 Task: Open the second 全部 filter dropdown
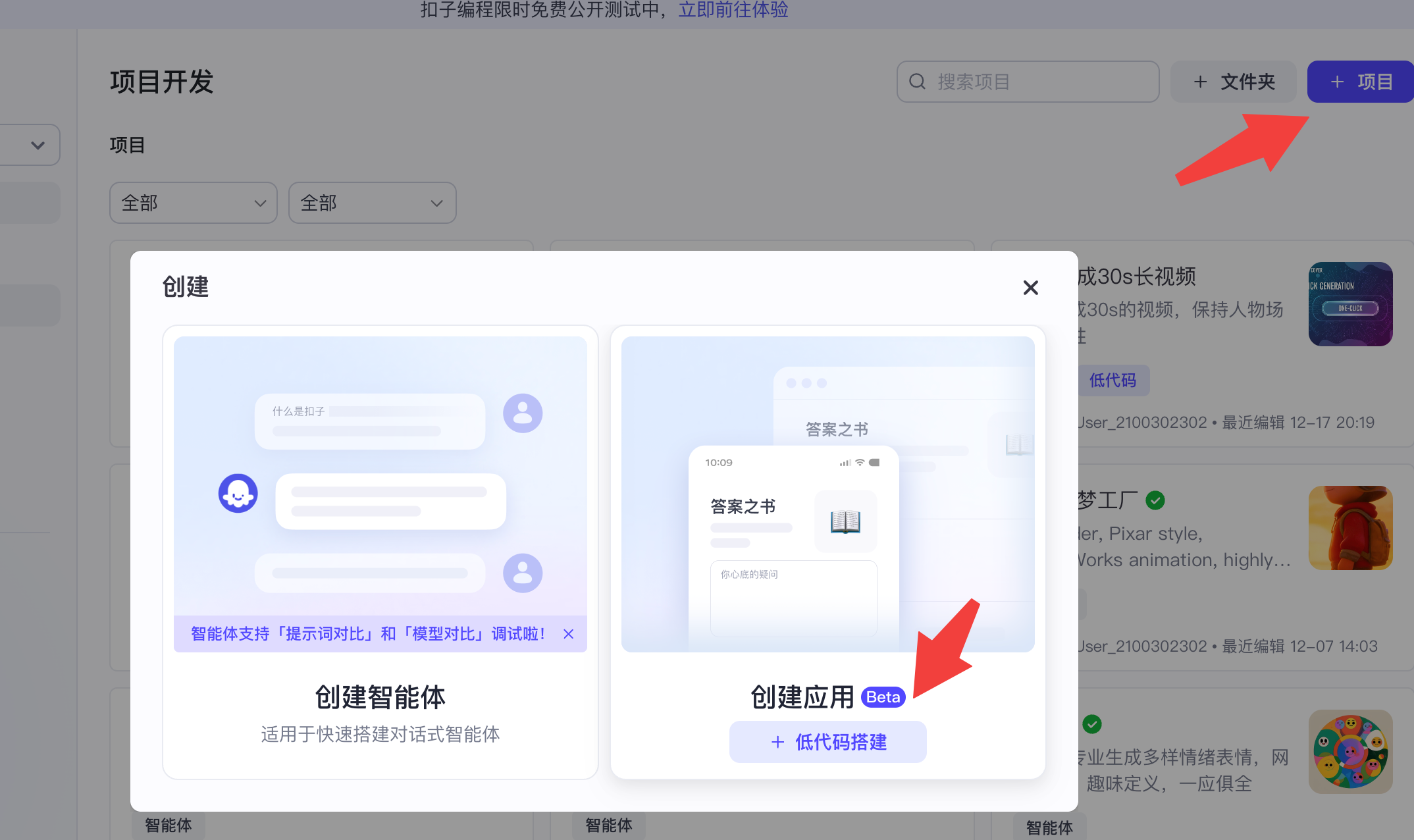(x=372, y=203)
